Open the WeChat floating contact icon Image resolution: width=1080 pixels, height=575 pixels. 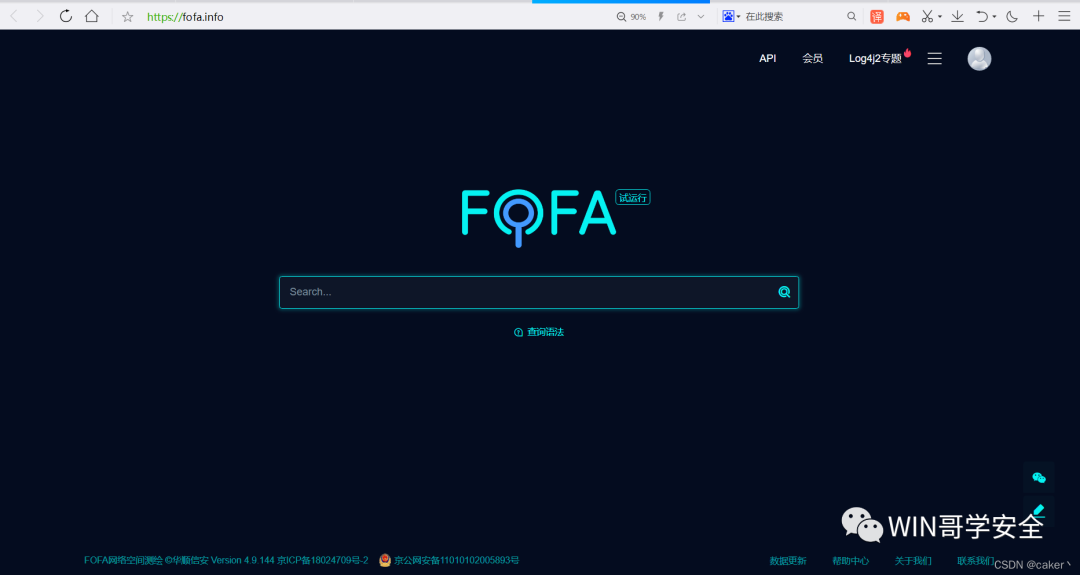pos(1039,477)
